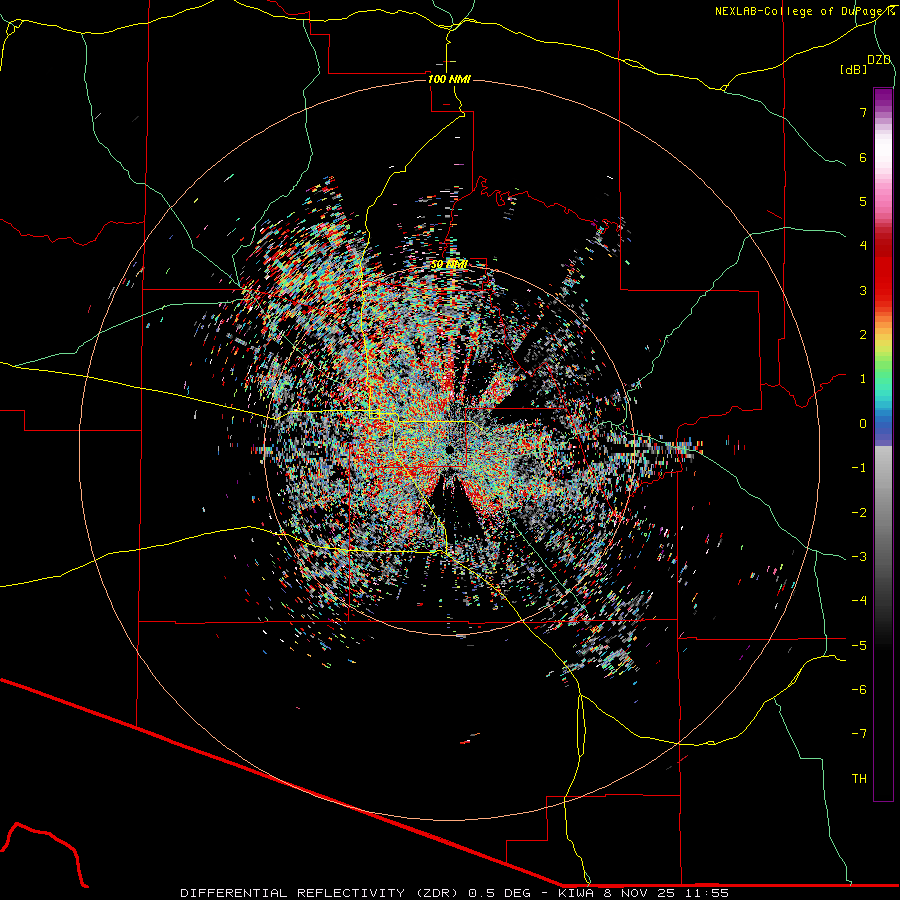
Task: Click the 100 NMI range ring label
Action: pos(449,79)
